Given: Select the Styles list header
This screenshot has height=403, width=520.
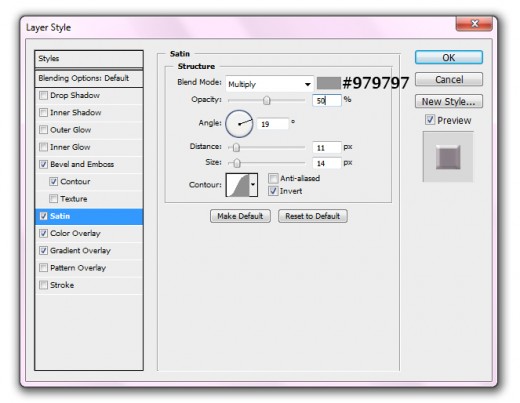Looking at the screenshot, I should (x=89, y=59).
